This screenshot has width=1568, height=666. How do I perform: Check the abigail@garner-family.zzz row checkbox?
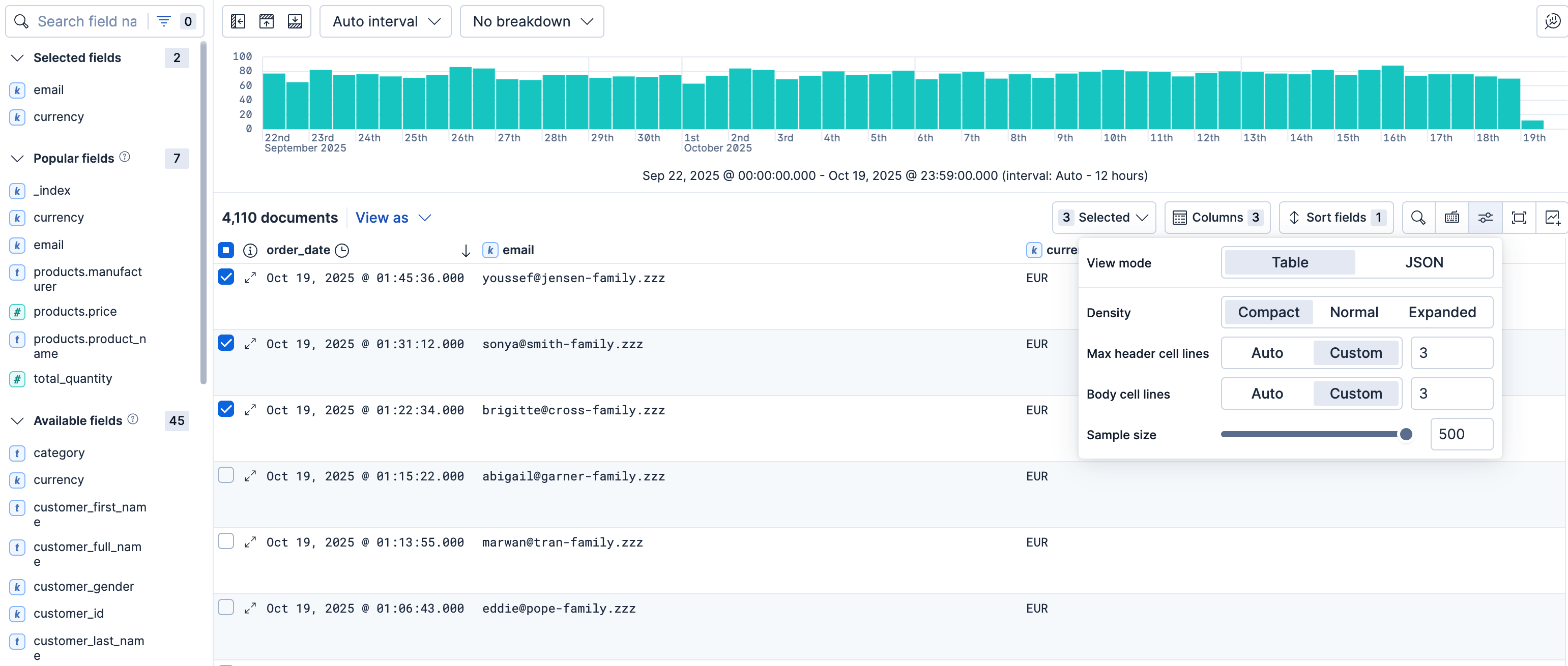(226, 475)
